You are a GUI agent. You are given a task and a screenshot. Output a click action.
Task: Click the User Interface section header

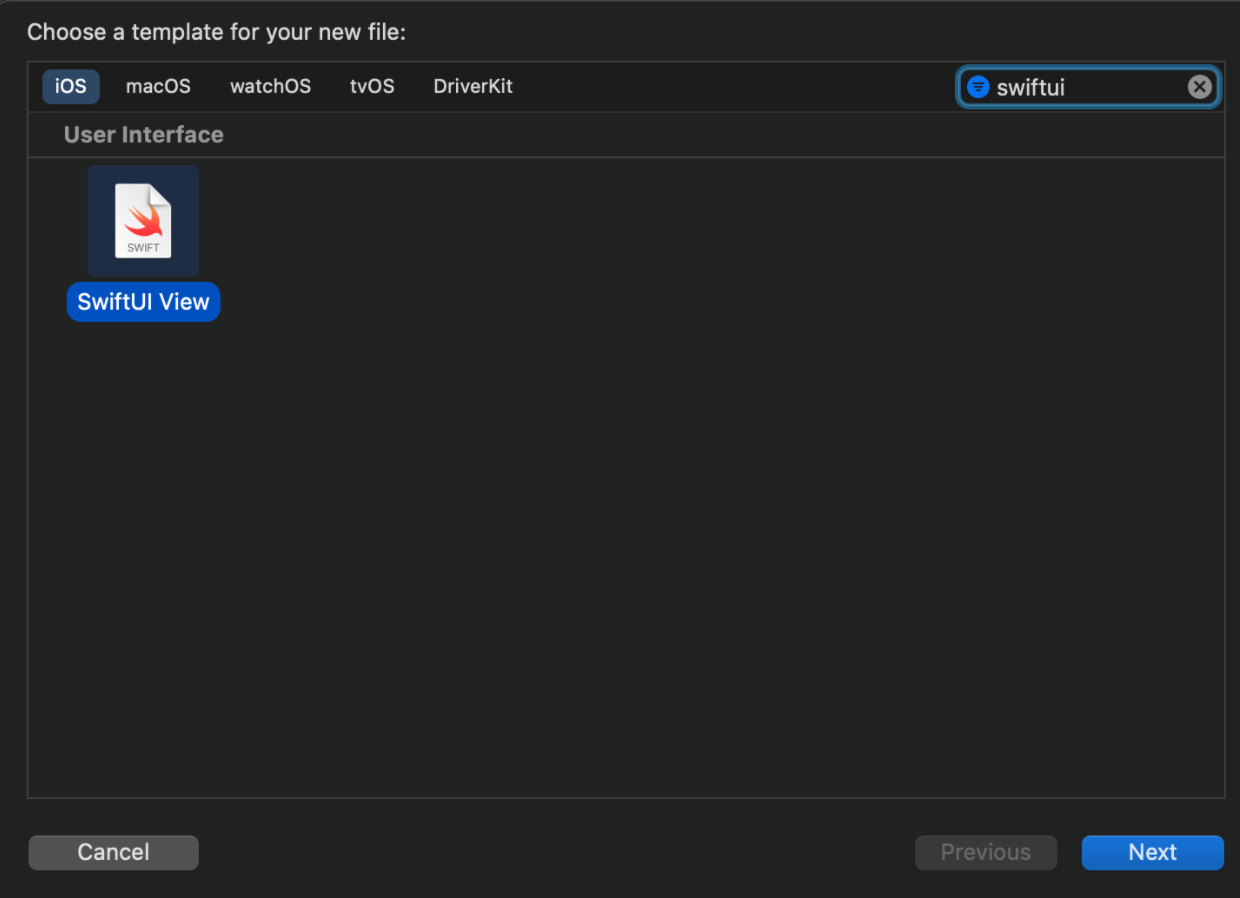coord(144,135)
